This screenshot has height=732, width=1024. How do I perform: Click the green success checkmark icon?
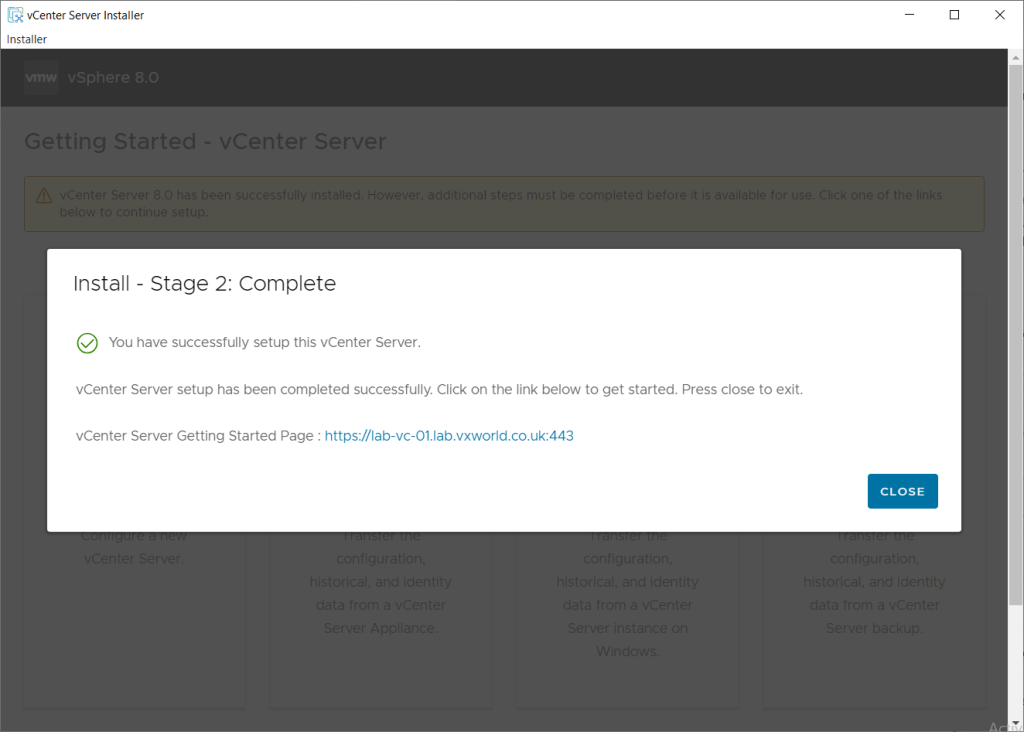[87, 343]
